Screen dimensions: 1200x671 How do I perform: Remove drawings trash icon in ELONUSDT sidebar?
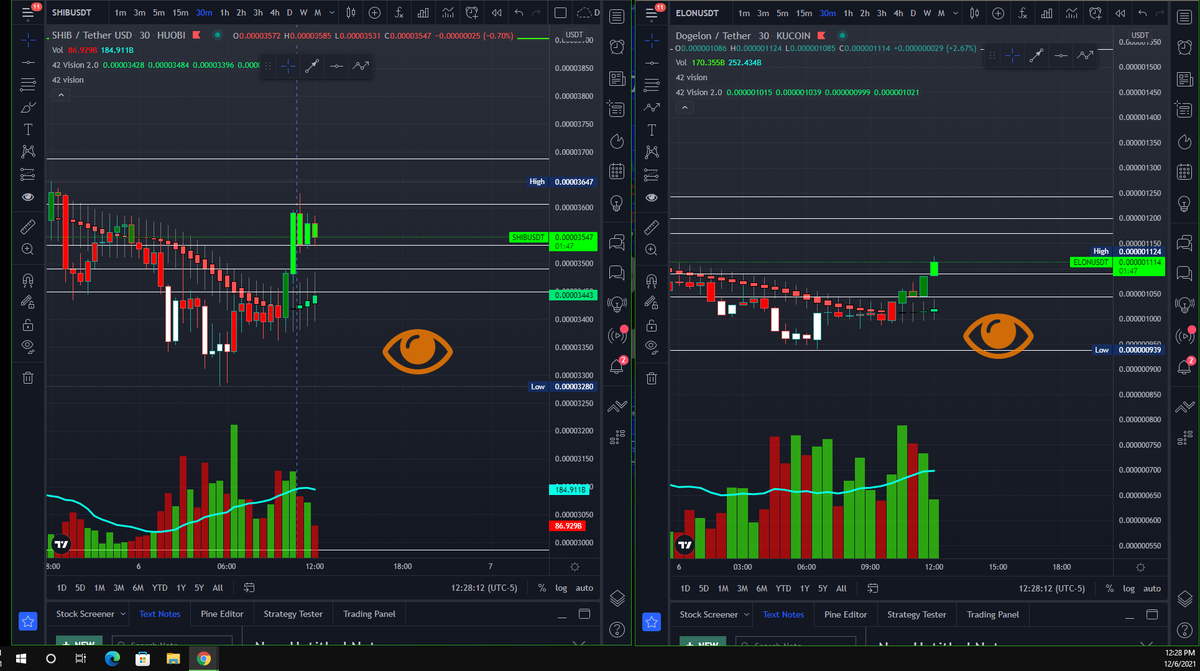(652, 378)
